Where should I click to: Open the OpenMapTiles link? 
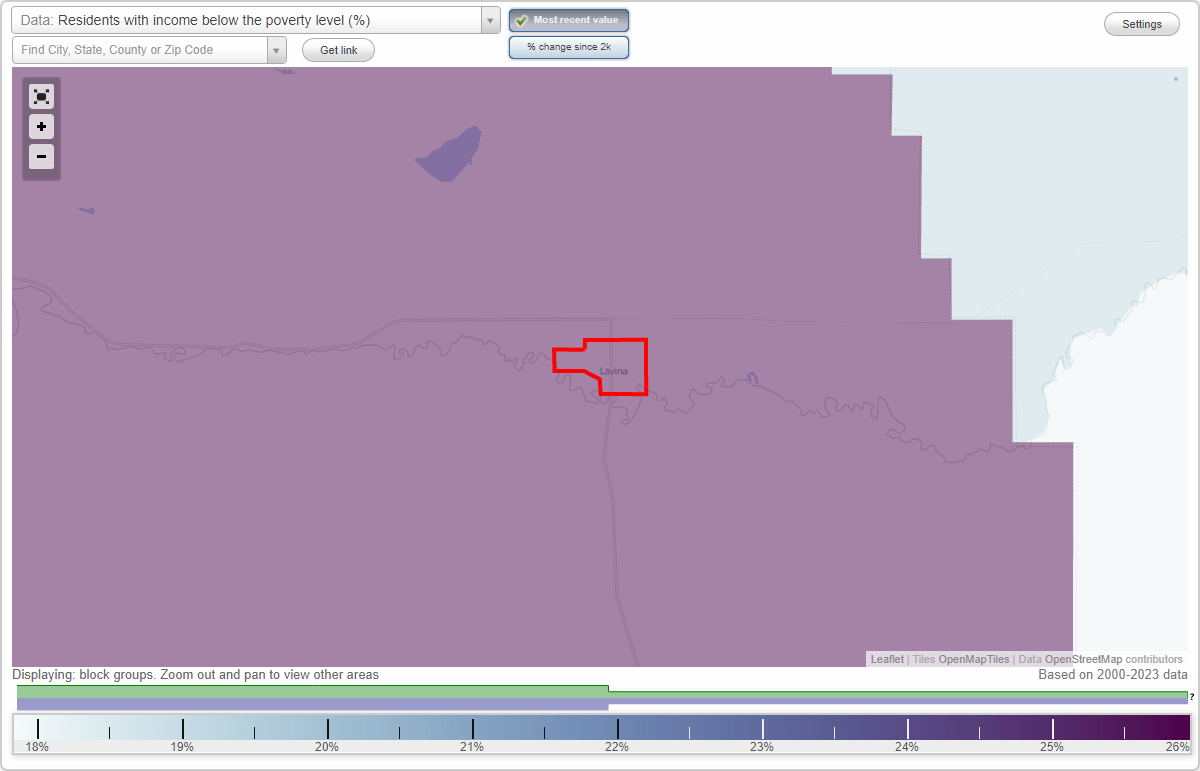point(973,659)
